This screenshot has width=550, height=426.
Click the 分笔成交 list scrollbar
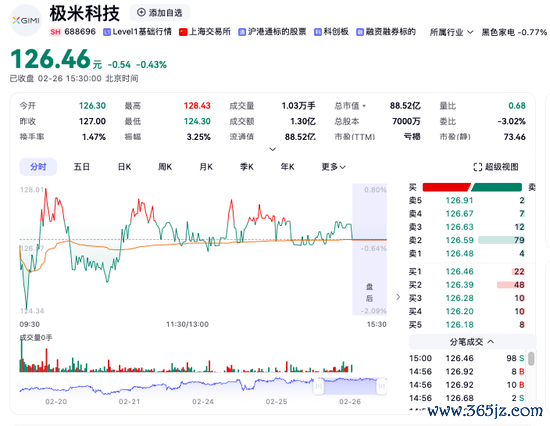(x=531, y=359)
